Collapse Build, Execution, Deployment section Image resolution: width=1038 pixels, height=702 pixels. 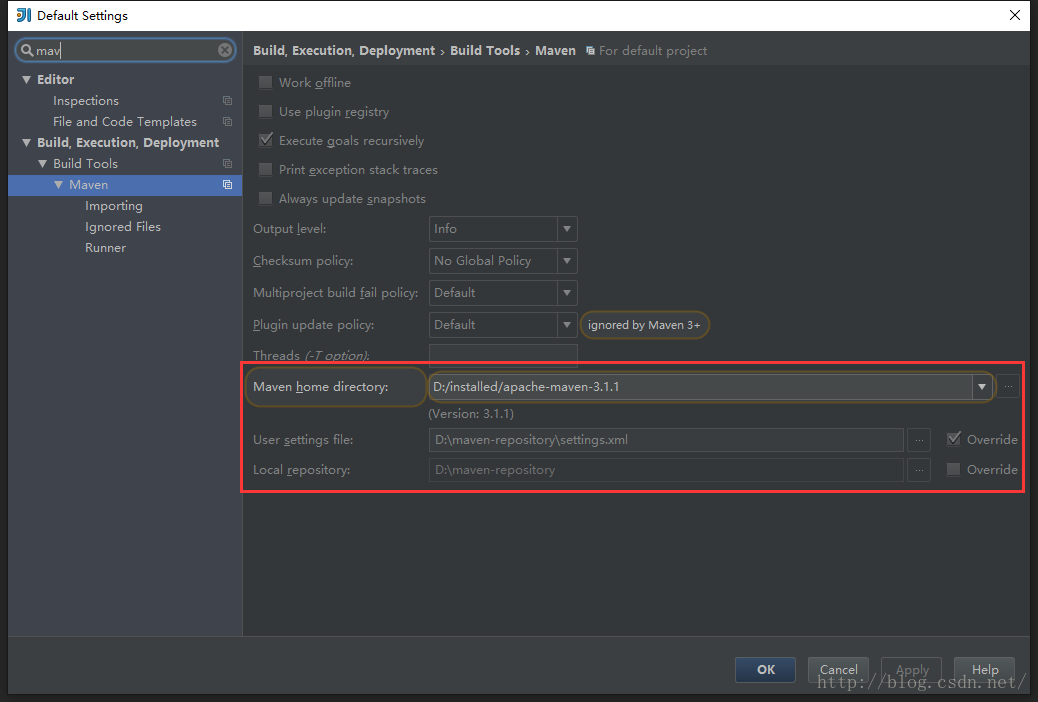coord(26,142)
